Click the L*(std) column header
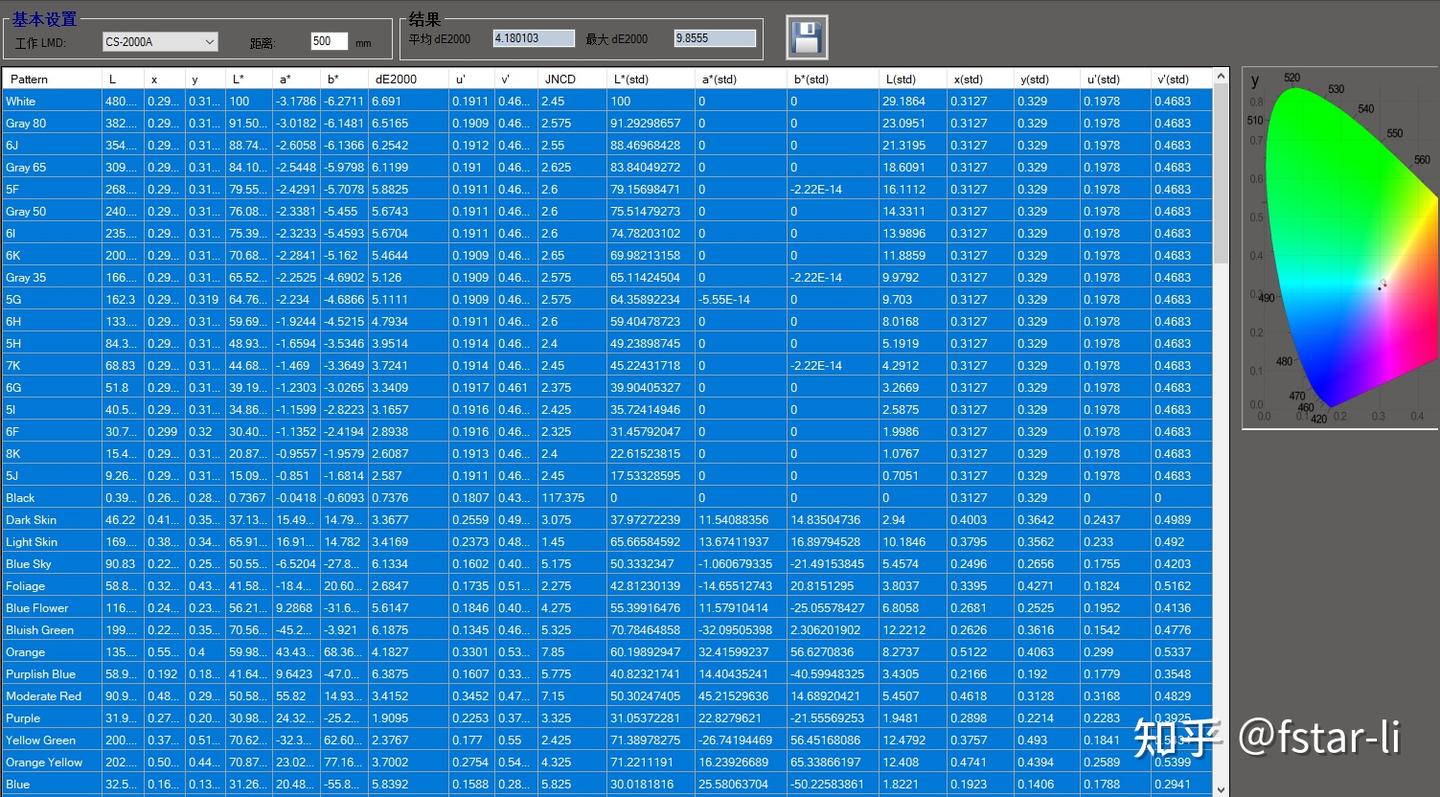The image size is (1440, 797). [651, 79]
